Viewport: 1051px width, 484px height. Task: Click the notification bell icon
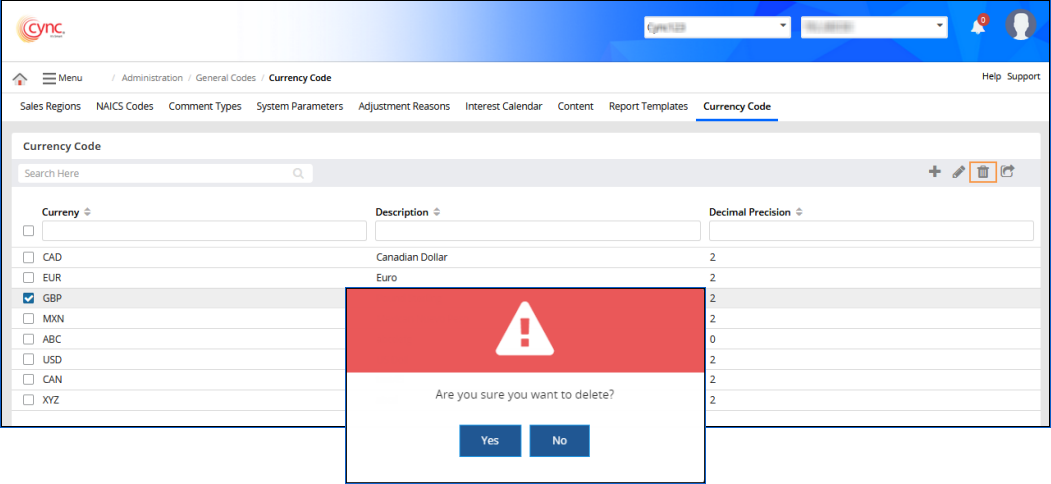[x=978, y=26]
